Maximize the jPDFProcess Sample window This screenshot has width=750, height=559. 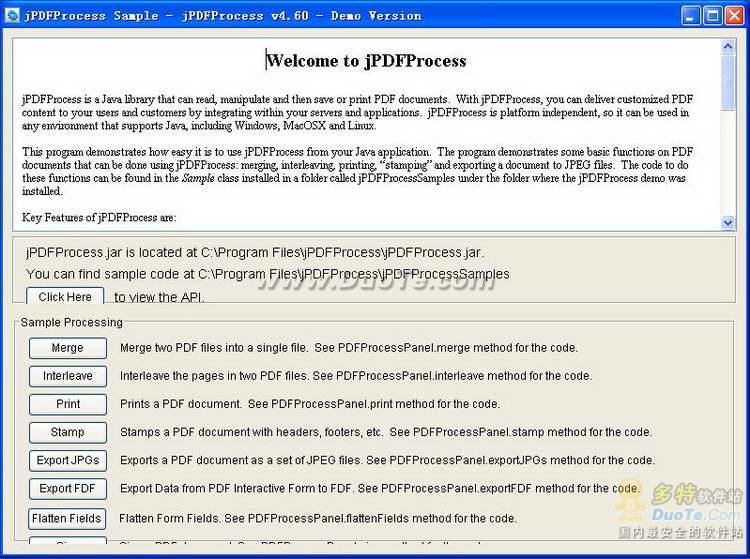pos(712,16)
